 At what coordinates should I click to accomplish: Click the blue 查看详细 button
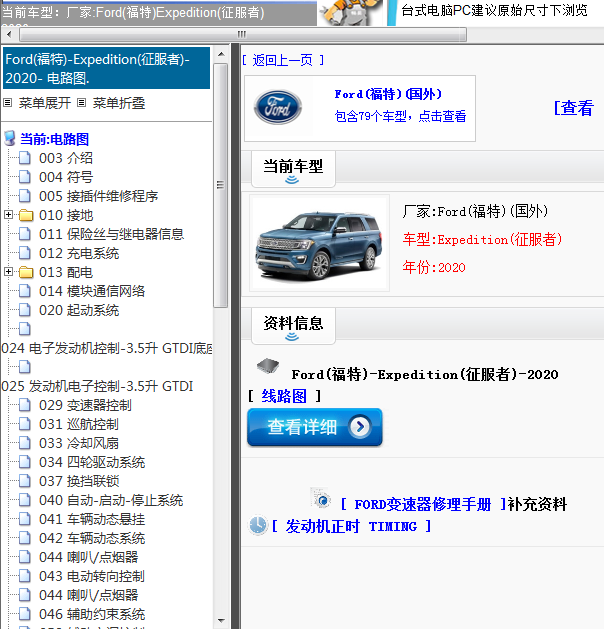(314, 427)
